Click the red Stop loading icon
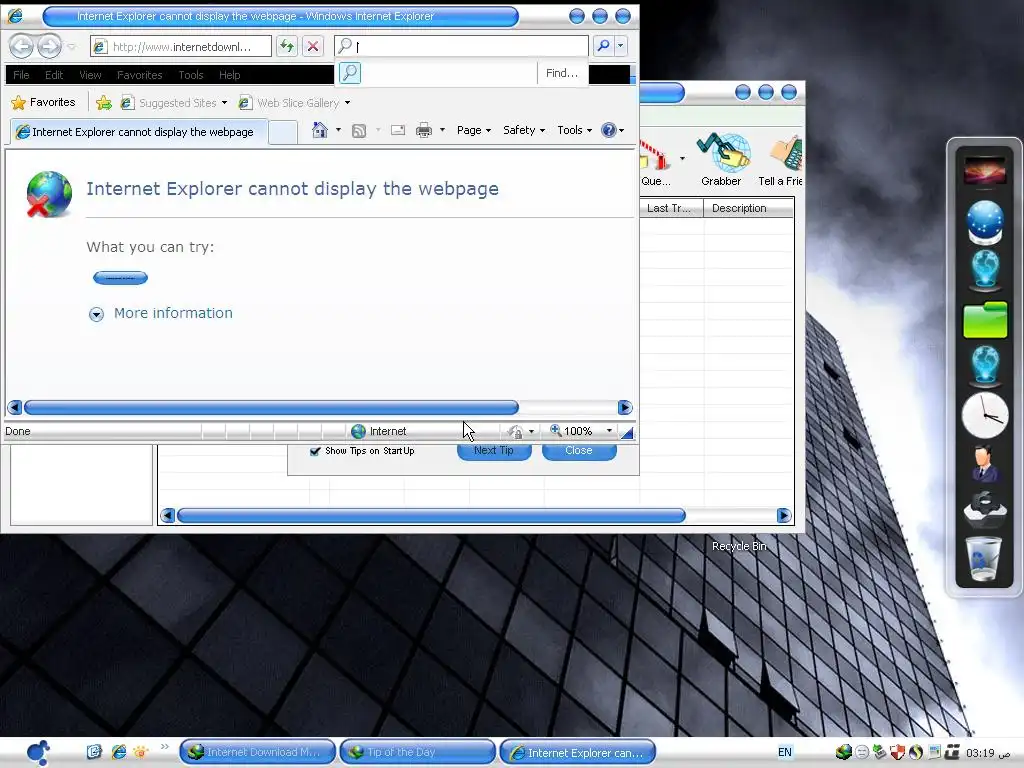The width and height of the screenshot is (1024, 768). 313,46
